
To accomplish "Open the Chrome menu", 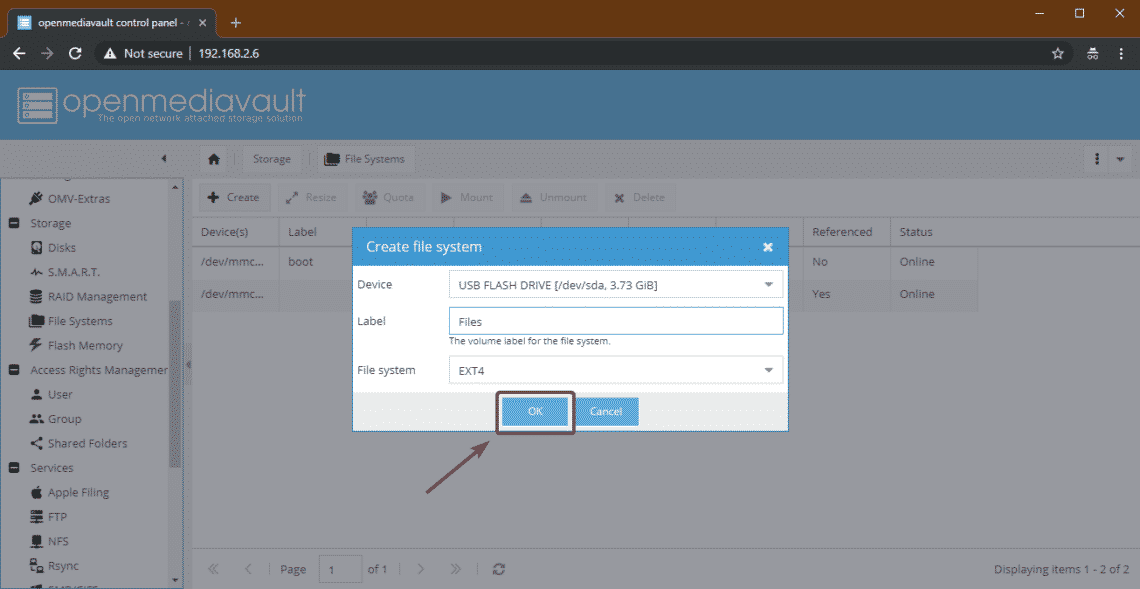I will pyautogui.click(x=1120, y=53).
